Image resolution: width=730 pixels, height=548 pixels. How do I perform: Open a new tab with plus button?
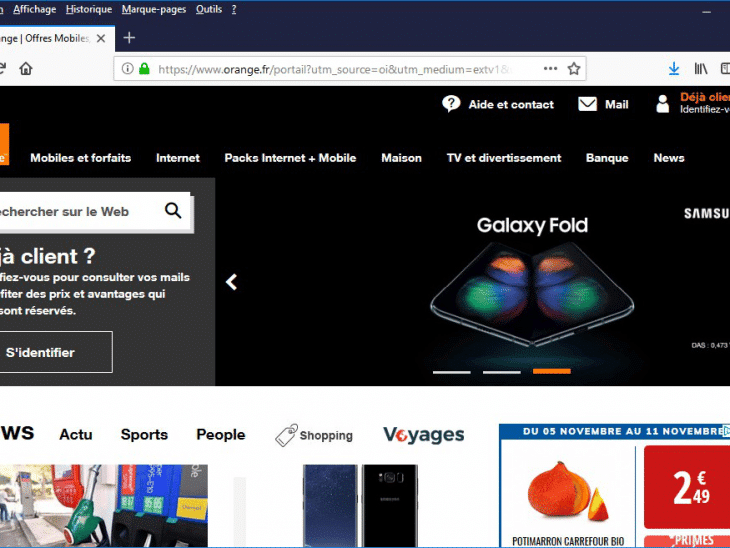pos(129,38)
